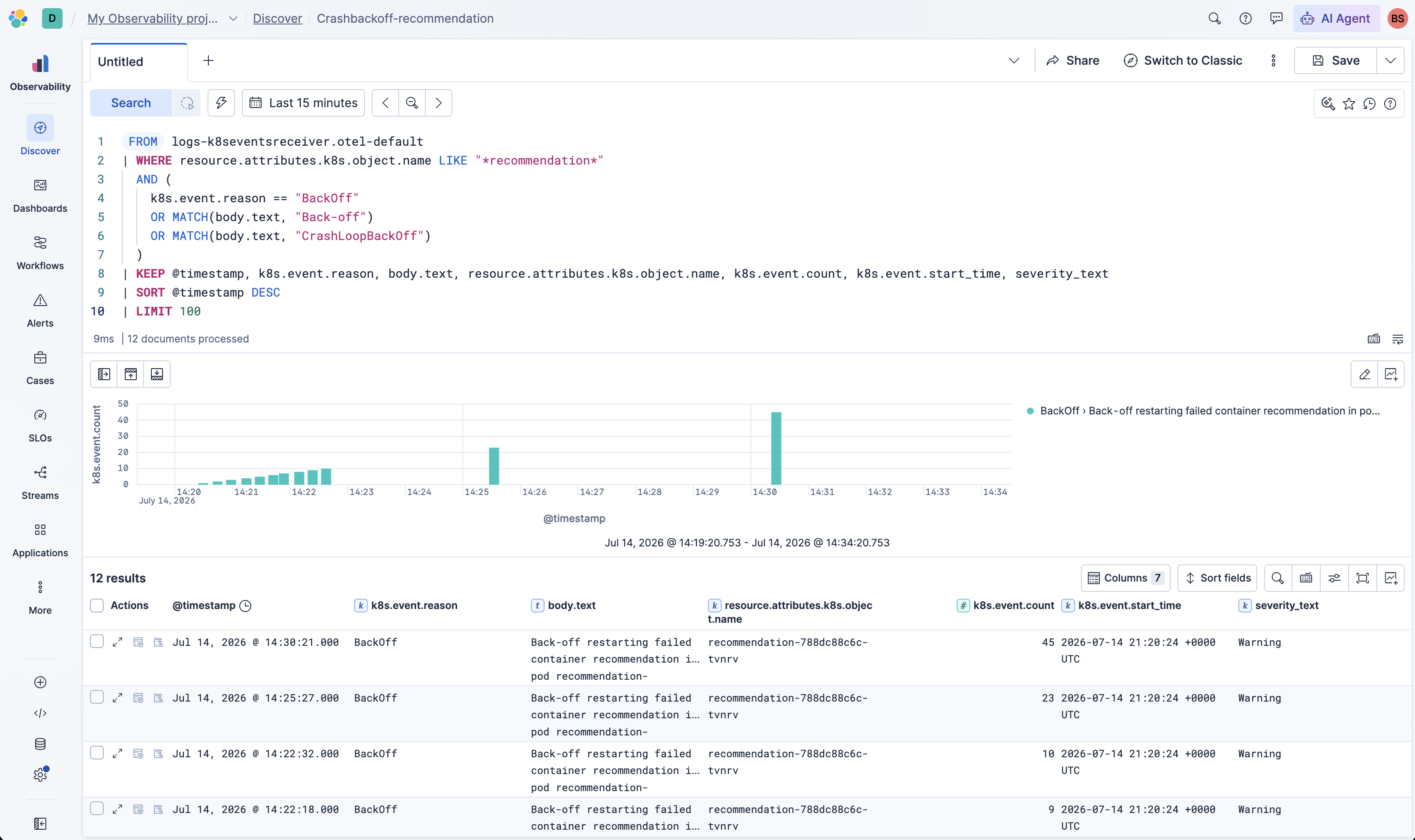Screen dimensions: 1415x840
Task: Open the developer tools code icon
Action: (x=40, y=713)
